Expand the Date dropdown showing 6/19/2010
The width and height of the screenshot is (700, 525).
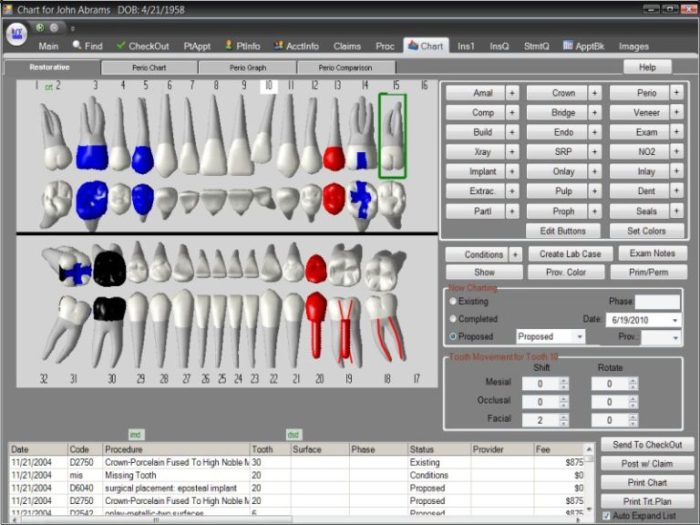[675, 319]
